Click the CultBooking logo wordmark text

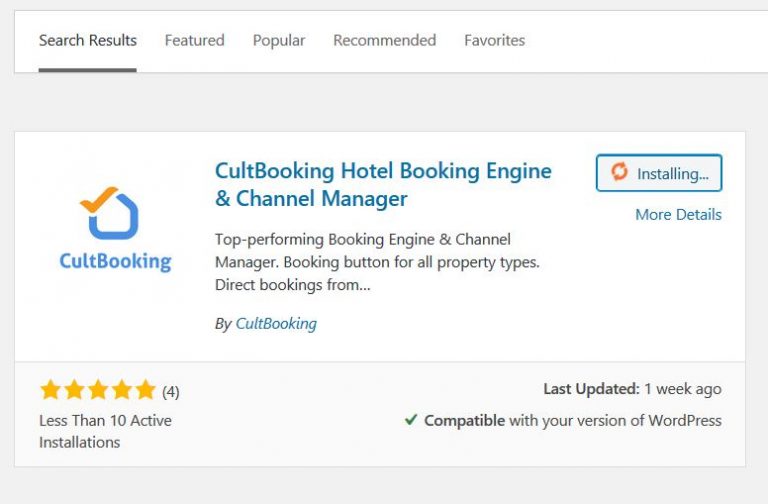pos(115,262)
